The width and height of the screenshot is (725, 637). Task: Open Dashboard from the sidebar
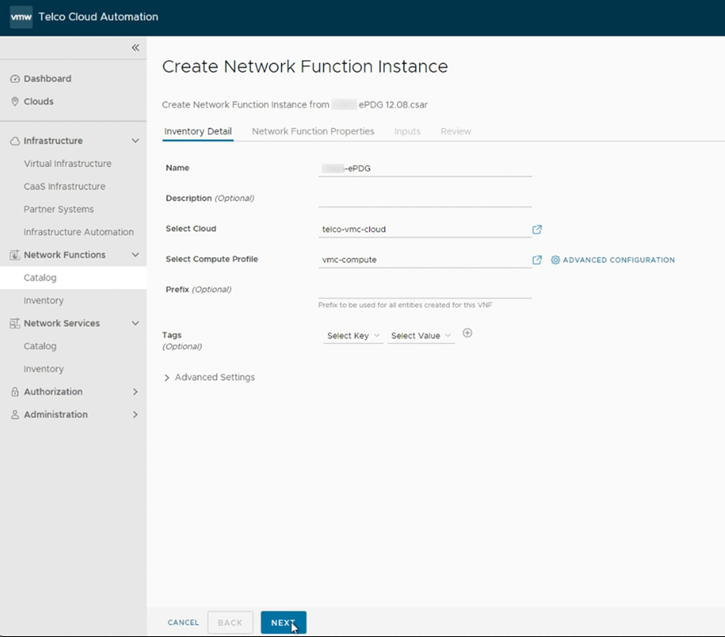tap(47, 79)
